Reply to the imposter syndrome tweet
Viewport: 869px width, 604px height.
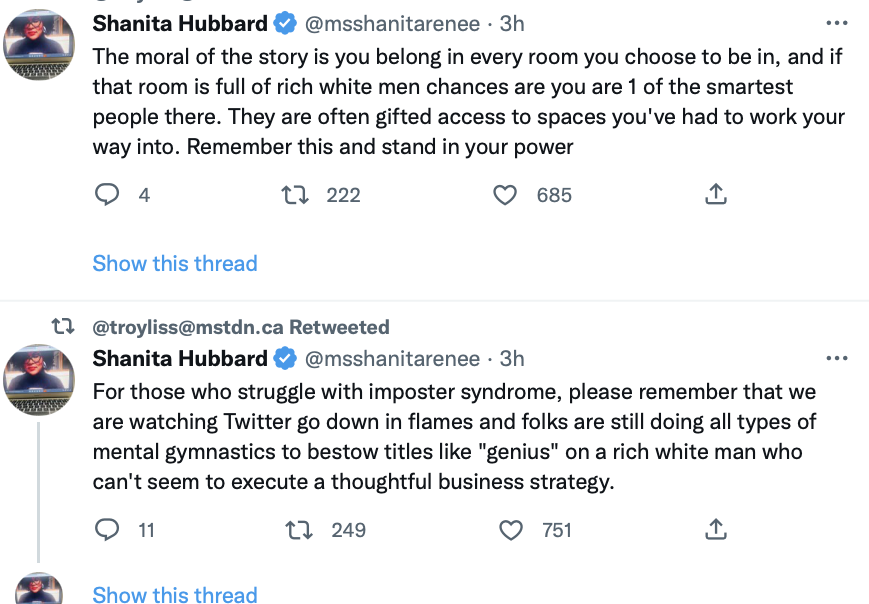[107, 530]
